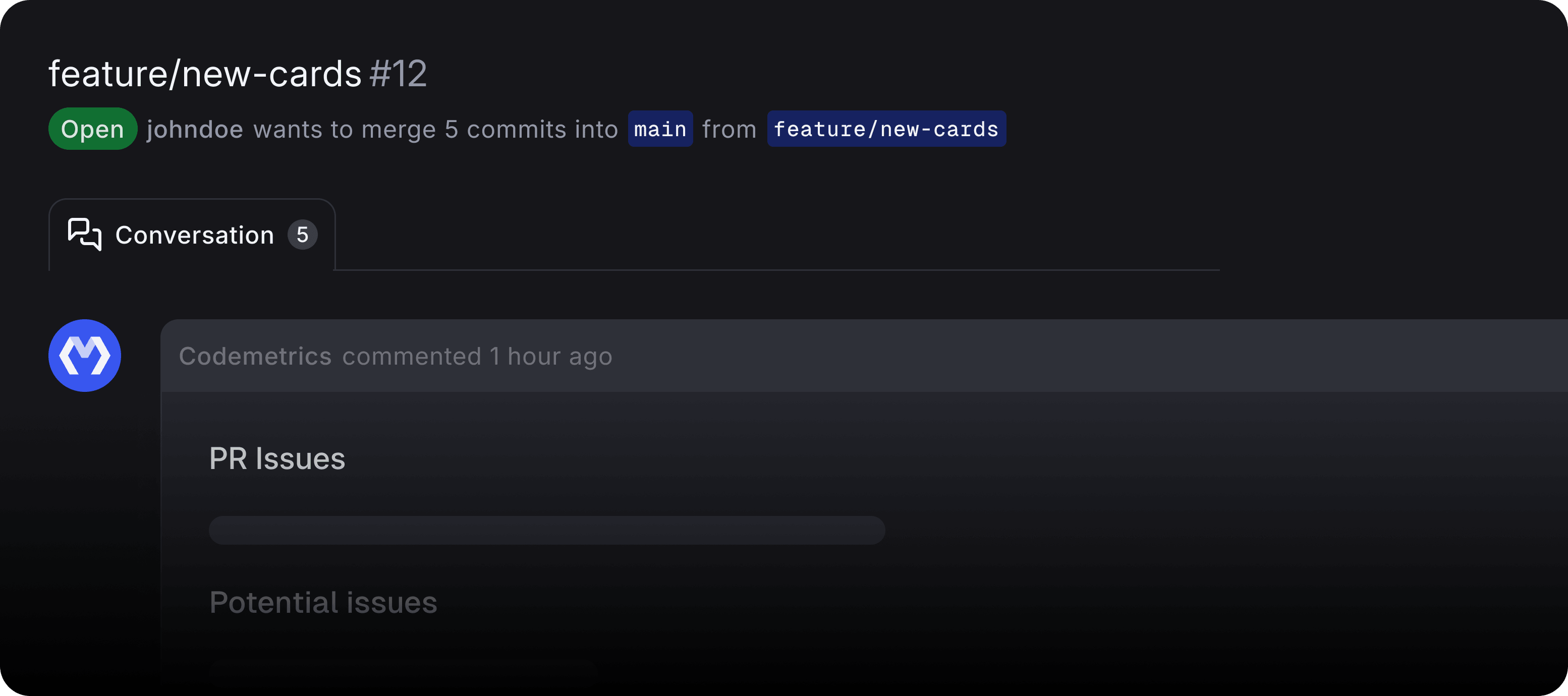Click the Codemetrics commenter name
The height and width of the screenshot is (696, 1568).
point(255,356)
